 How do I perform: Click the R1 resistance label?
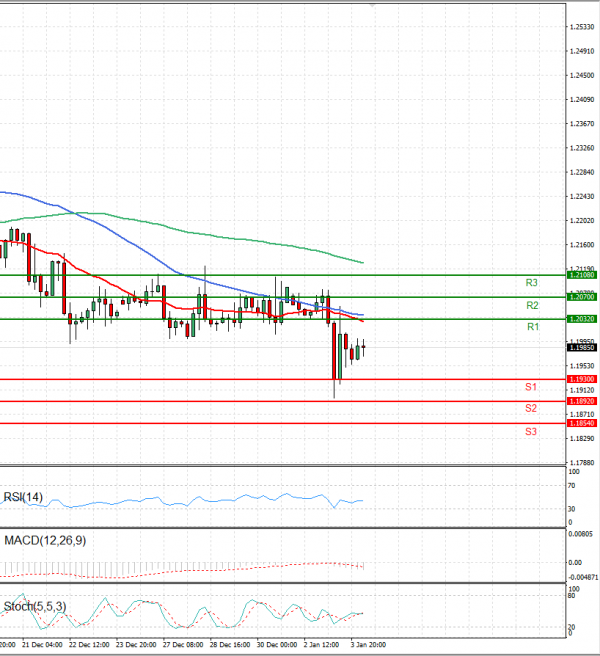533,327
